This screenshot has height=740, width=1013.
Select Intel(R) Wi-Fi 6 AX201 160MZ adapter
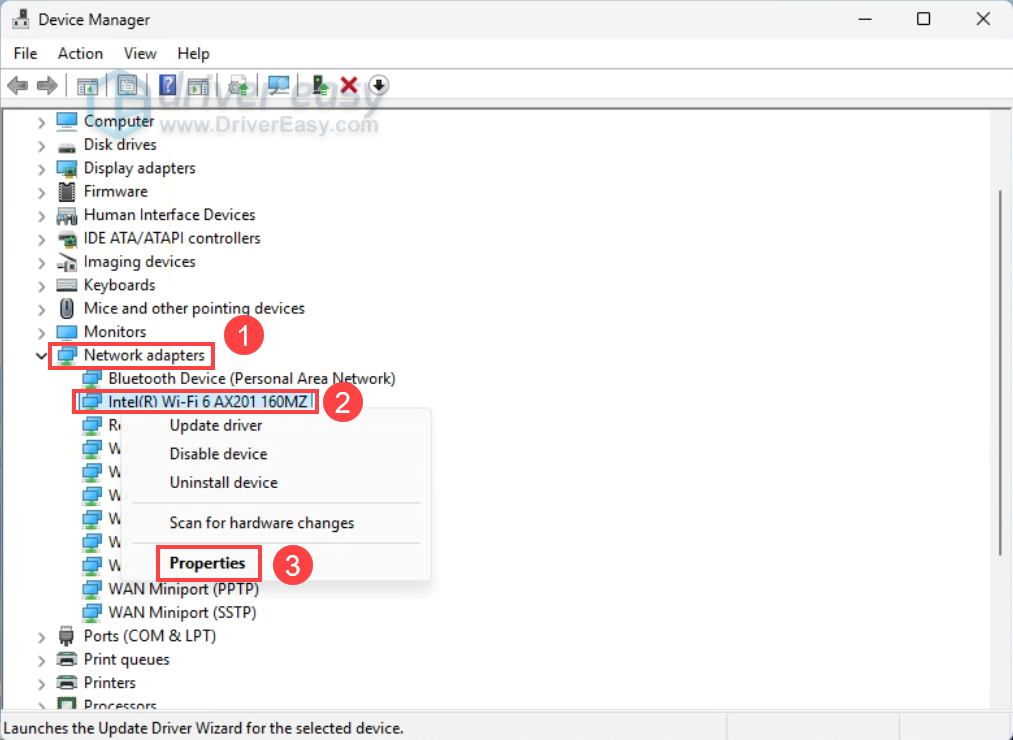click(x=207, y=401)
